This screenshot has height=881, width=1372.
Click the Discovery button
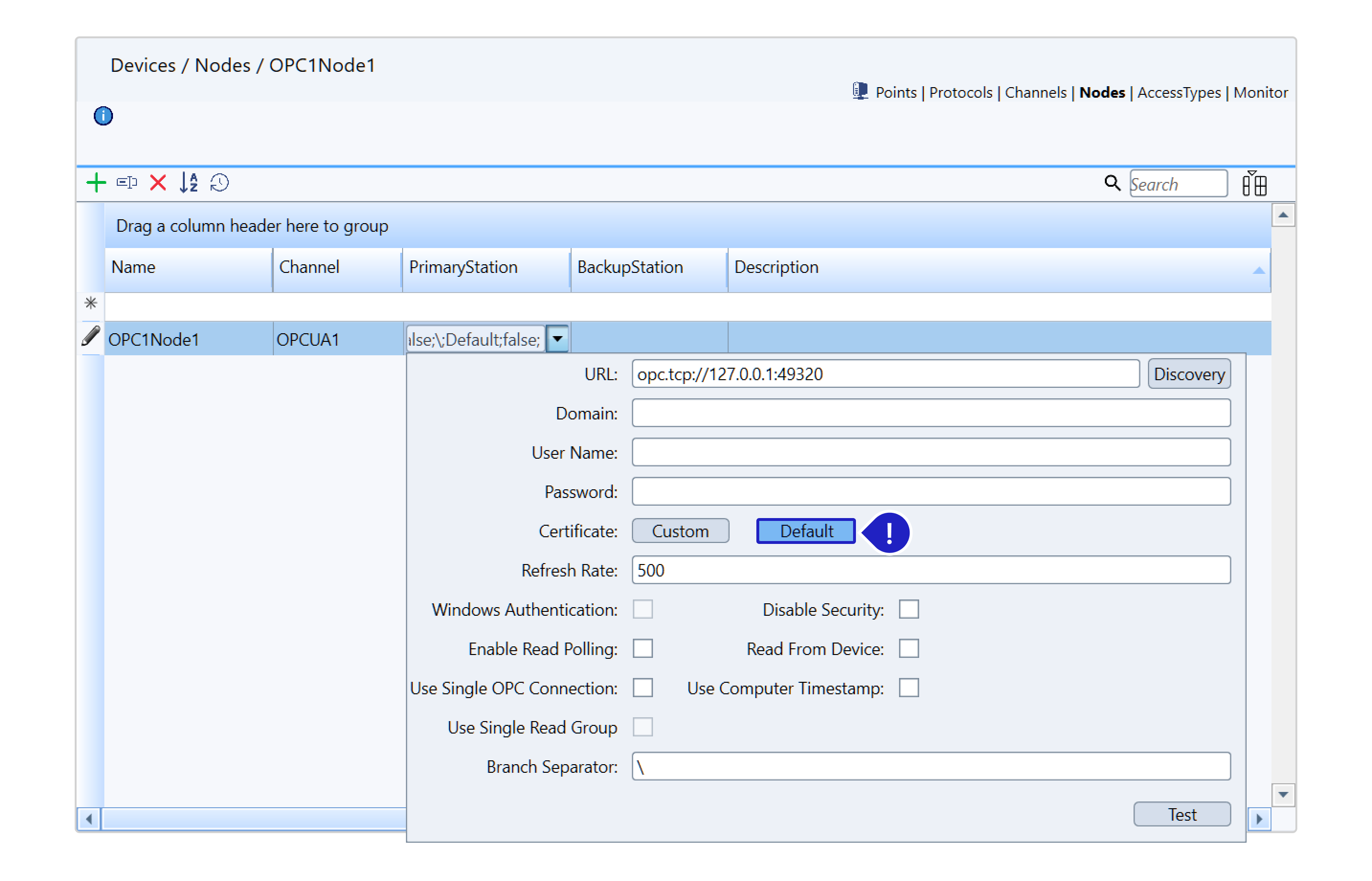[1189, 373]
